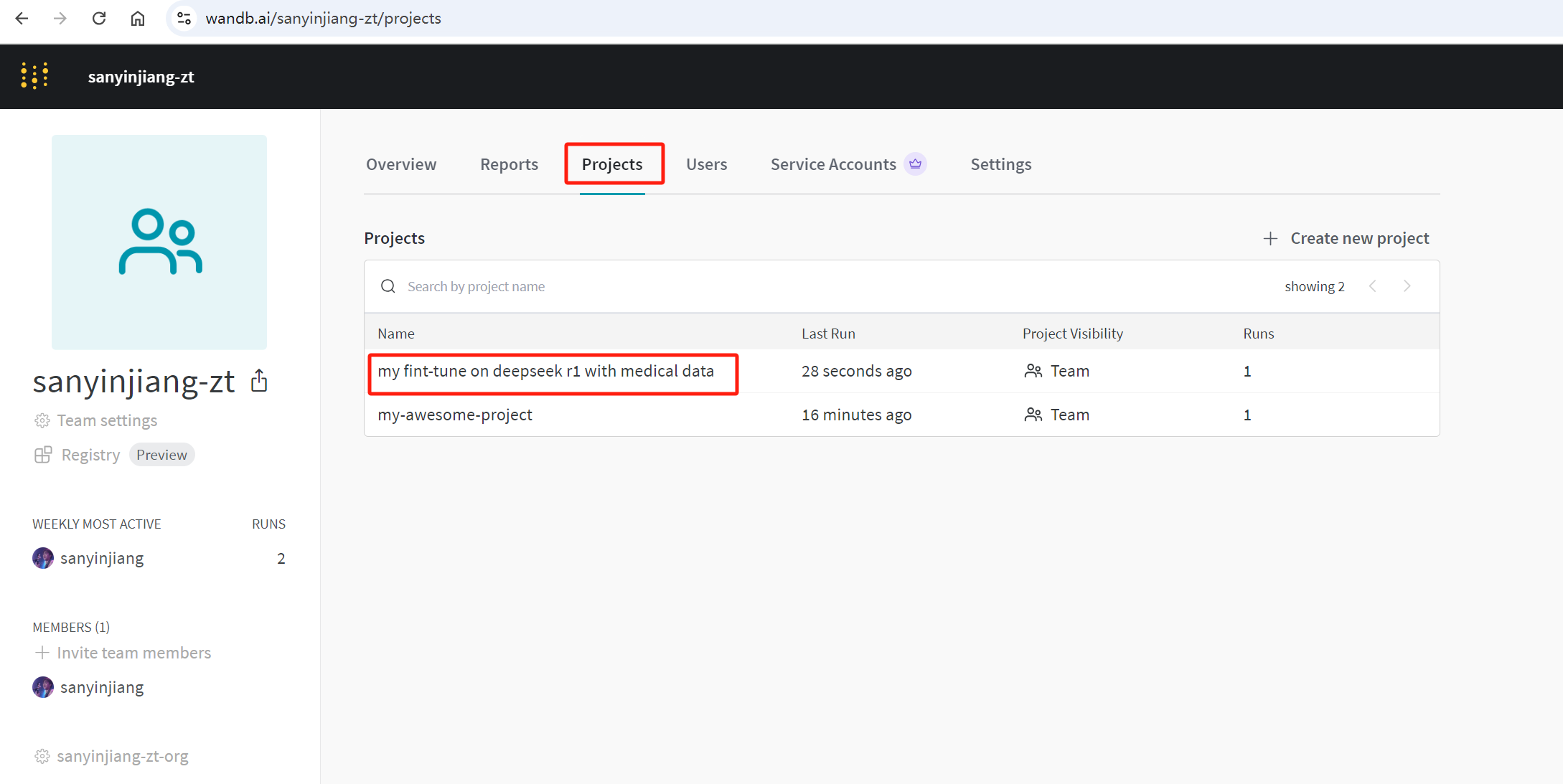Click the site info icon in address bar
Screen dimensions: 1563x784
pos(184,19)
